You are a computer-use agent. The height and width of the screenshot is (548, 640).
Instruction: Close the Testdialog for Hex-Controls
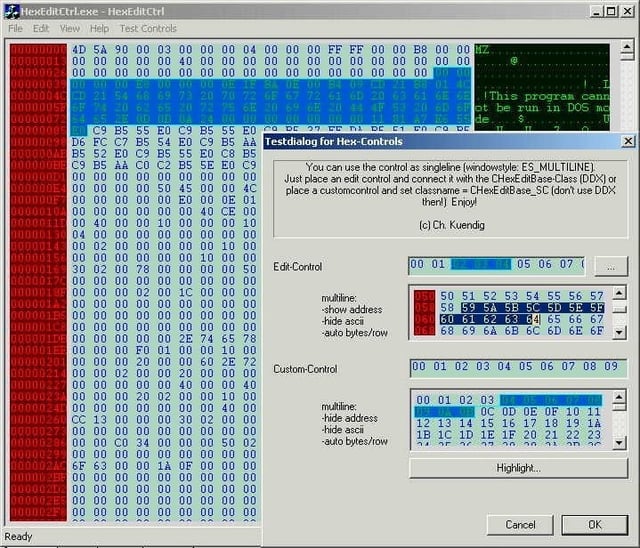point(628,141)
